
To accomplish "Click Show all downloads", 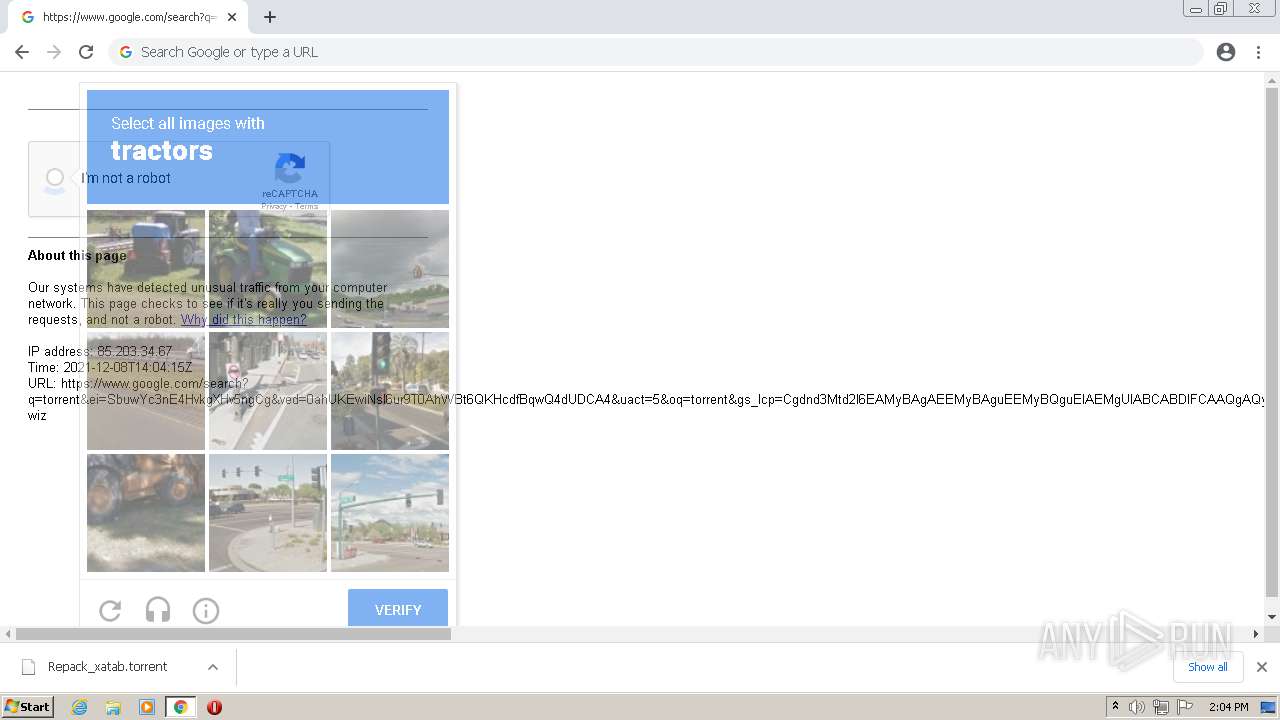I will (x=1207, y=667).
